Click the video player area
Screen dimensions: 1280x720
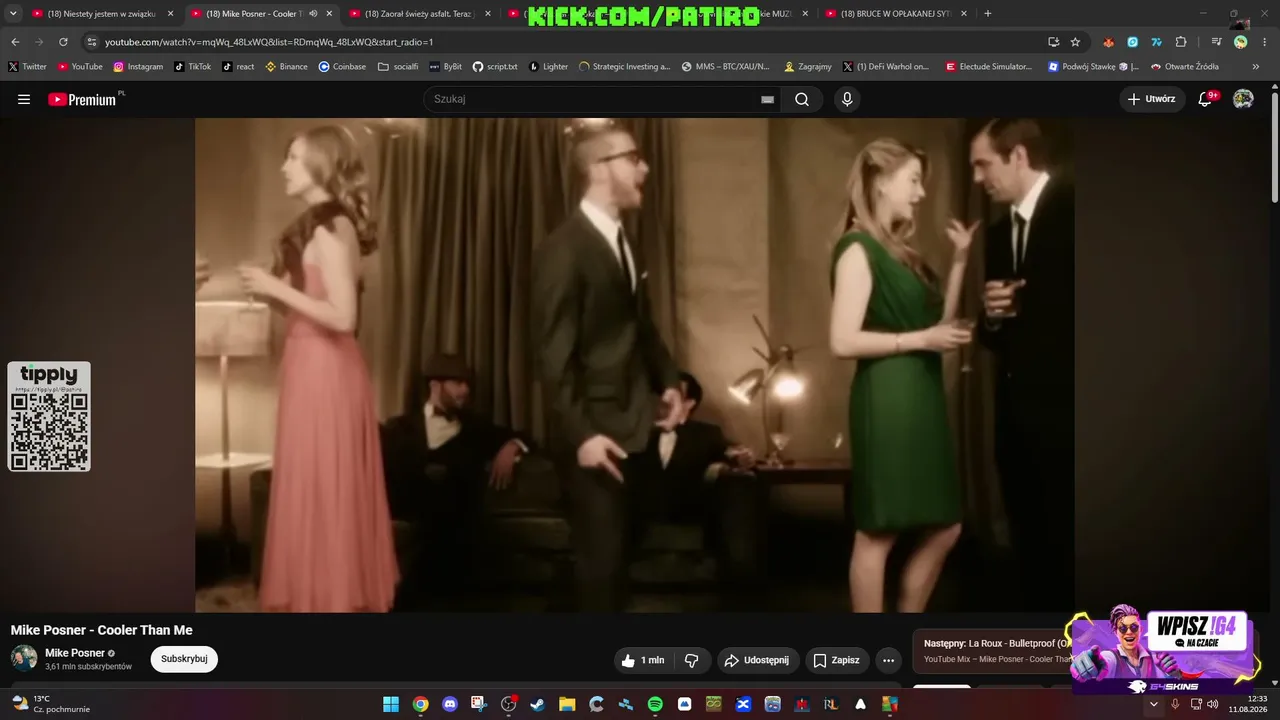(x=635, y=365)
